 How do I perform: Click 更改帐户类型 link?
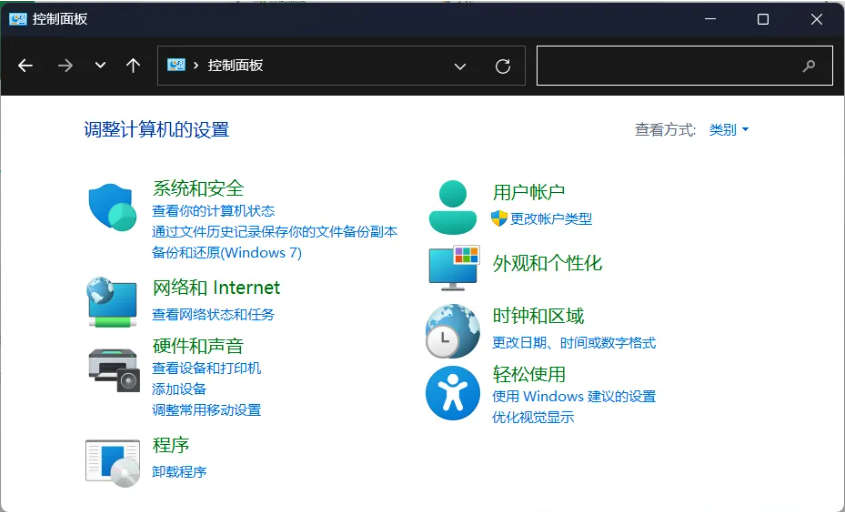click(551, 219)
